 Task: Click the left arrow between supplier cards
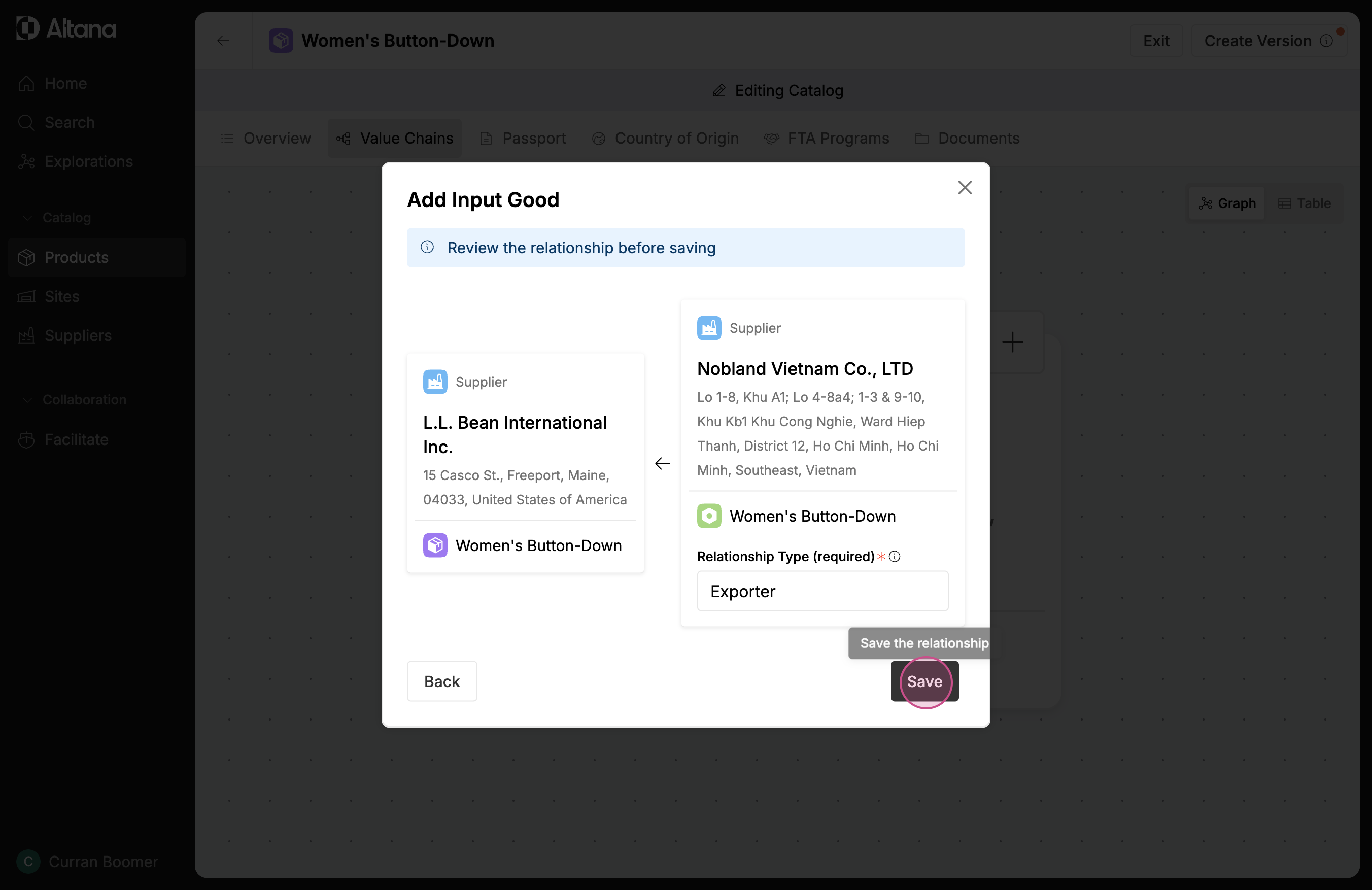[x=662, y=463]
